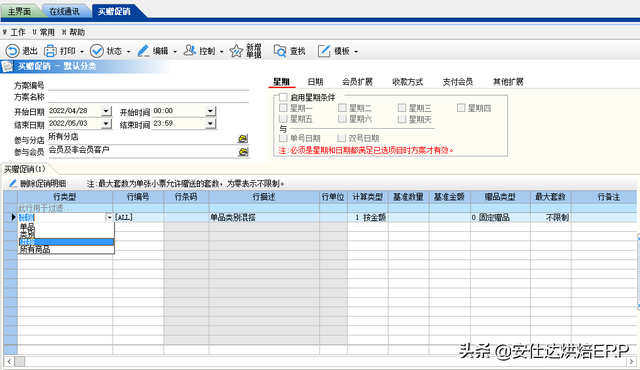Open the 结束时间 dropdown arrow
The height and width of the screenshot is (370, 640).
pyautogui.click(x=210, y=124)
